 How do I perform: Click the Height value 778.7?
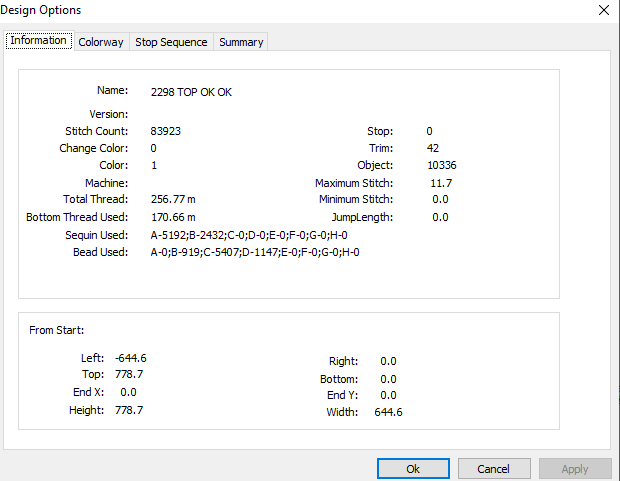click(x=129, y=410)
